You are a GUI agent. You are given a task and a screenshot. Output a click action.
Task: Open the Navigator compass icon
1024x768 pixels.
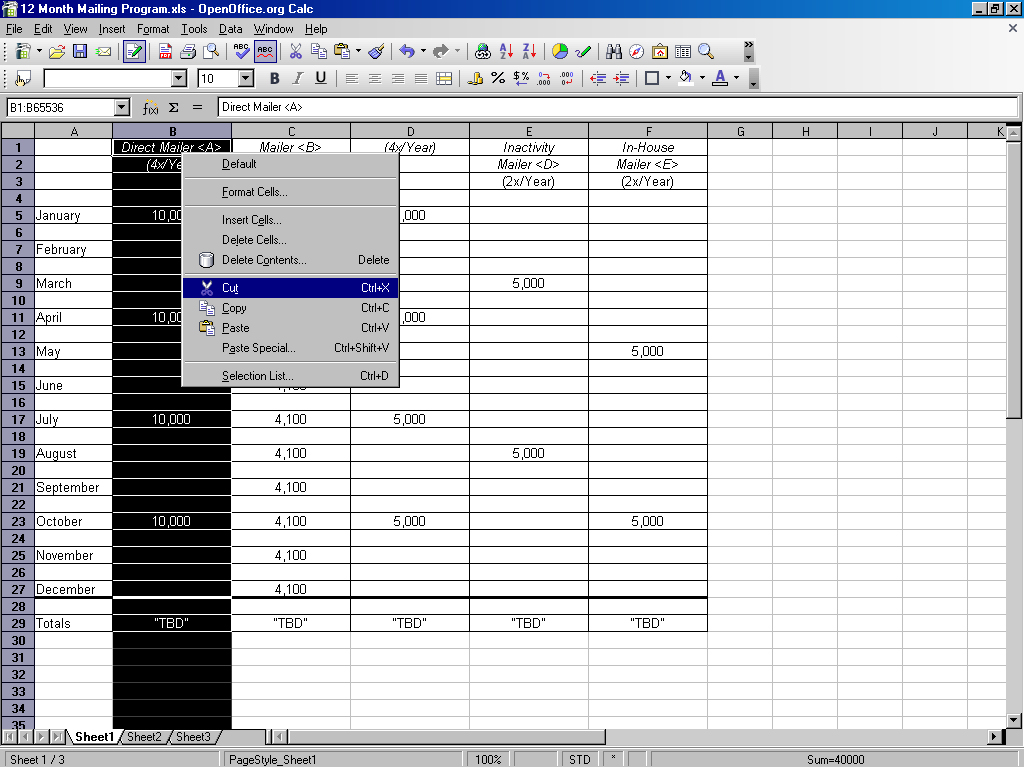coord(637,51)
